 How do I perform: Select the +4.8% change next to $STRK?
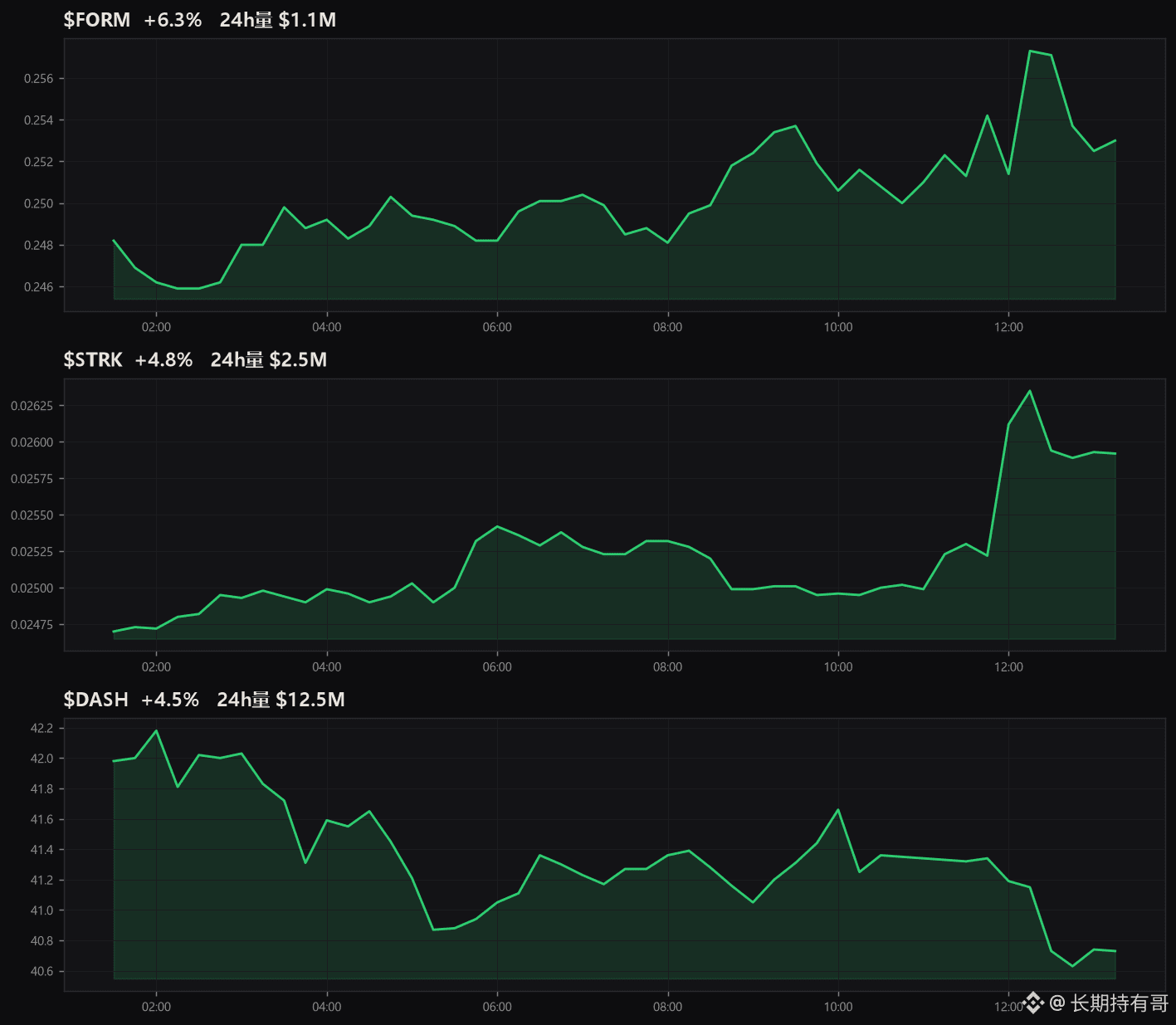coord(164,360)
